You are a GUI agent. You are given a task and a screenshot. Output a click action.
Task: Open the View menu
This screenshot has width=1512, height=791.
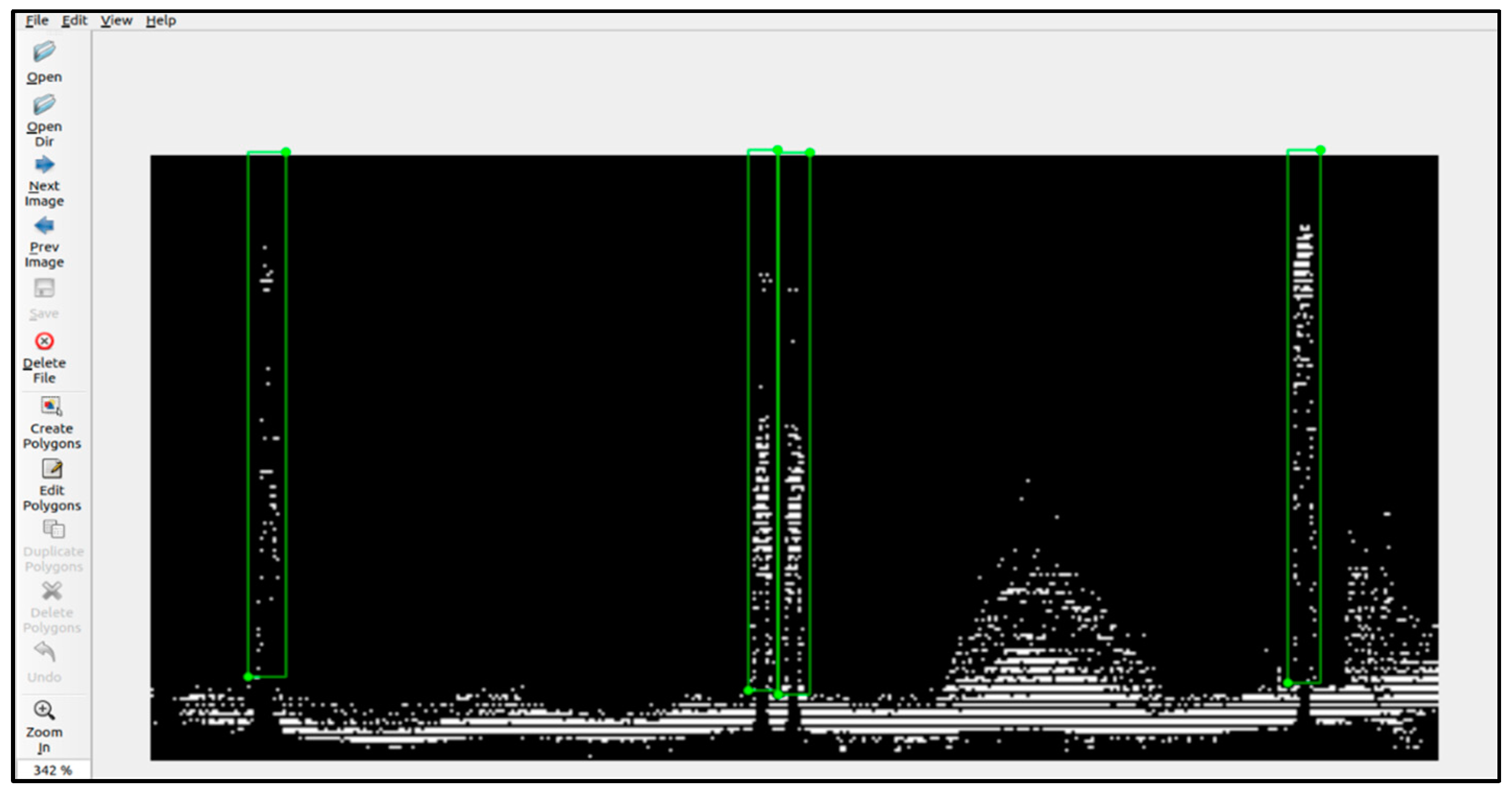coord(116,20)
